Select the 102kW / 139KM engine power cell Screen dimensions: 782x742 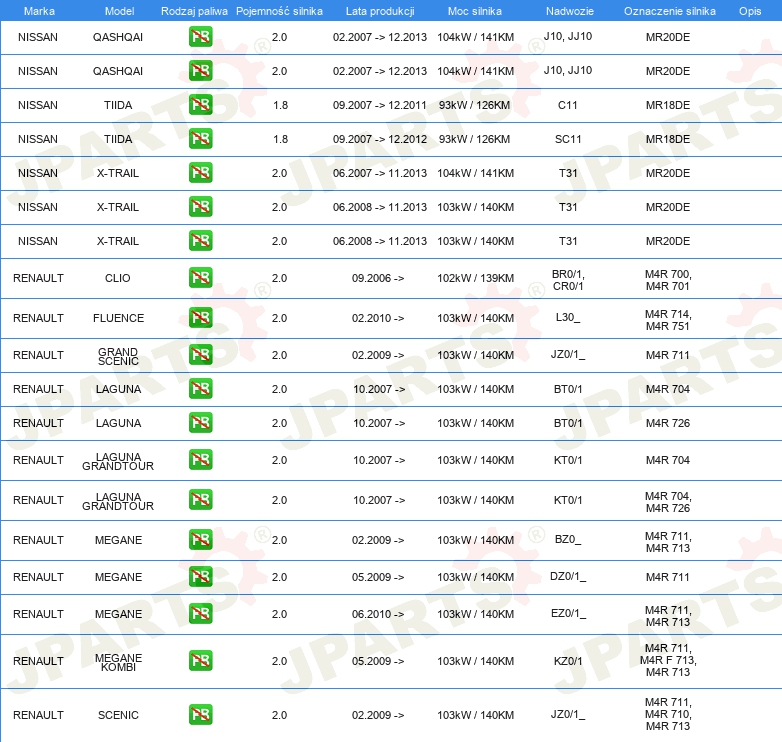coord(475,278)
